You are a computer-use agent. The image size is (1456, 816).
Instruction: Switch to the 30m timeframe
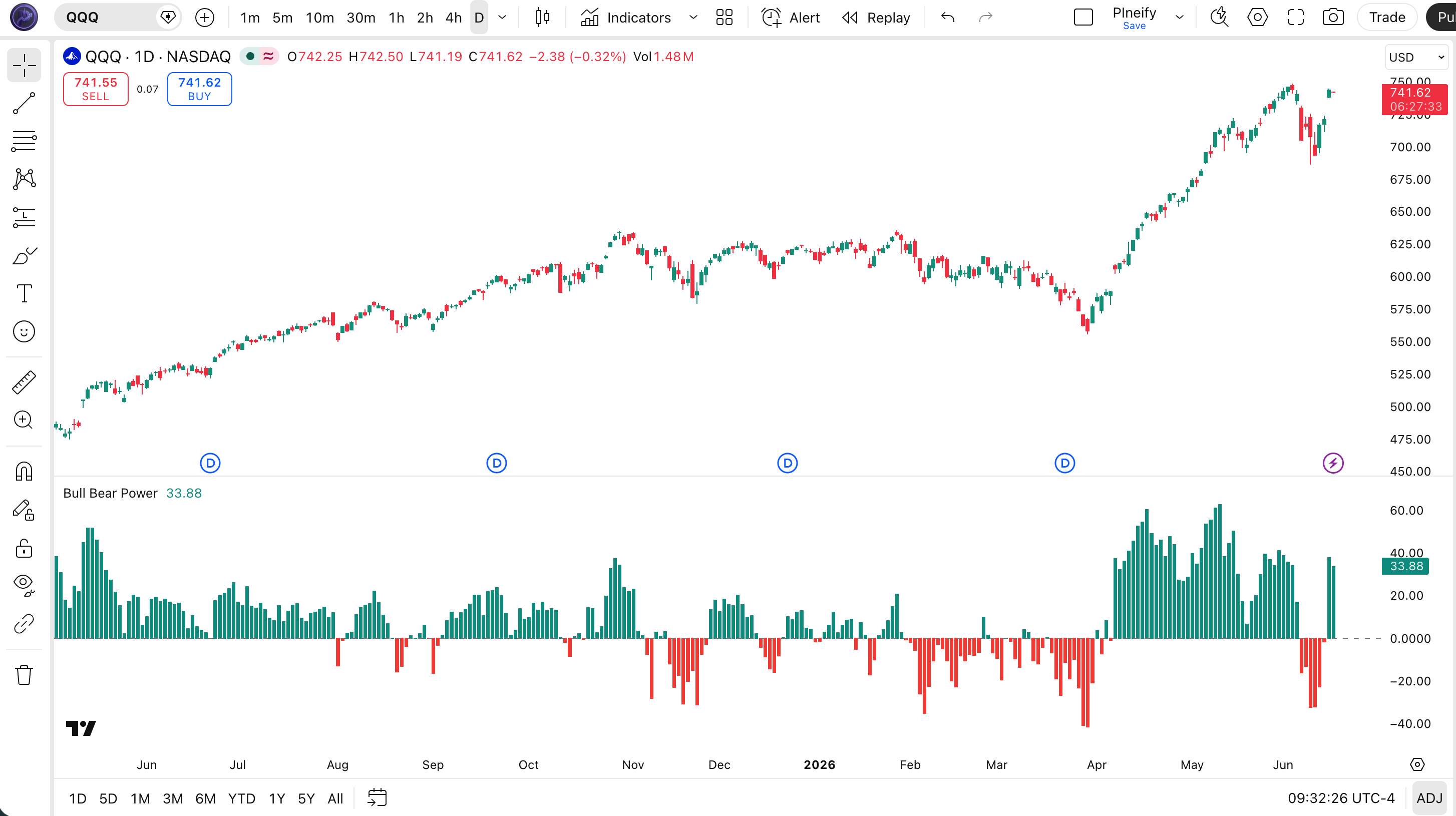click(360, 18)
